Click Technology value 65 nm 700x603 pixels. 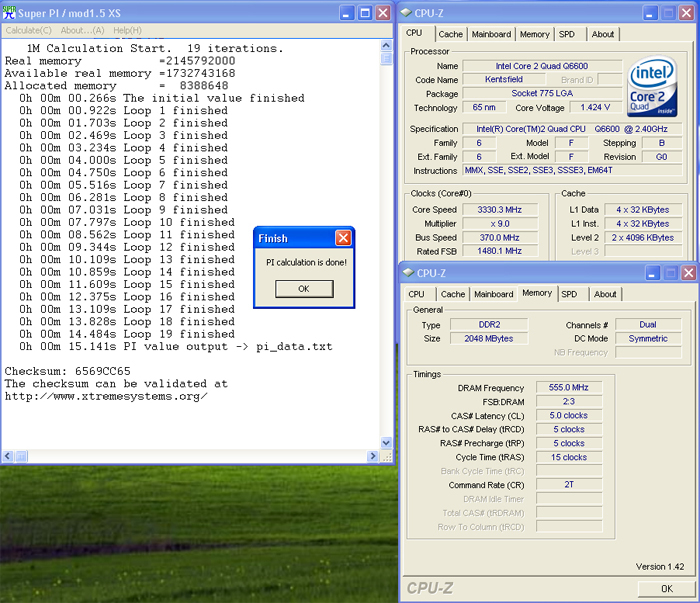(484, 107)
